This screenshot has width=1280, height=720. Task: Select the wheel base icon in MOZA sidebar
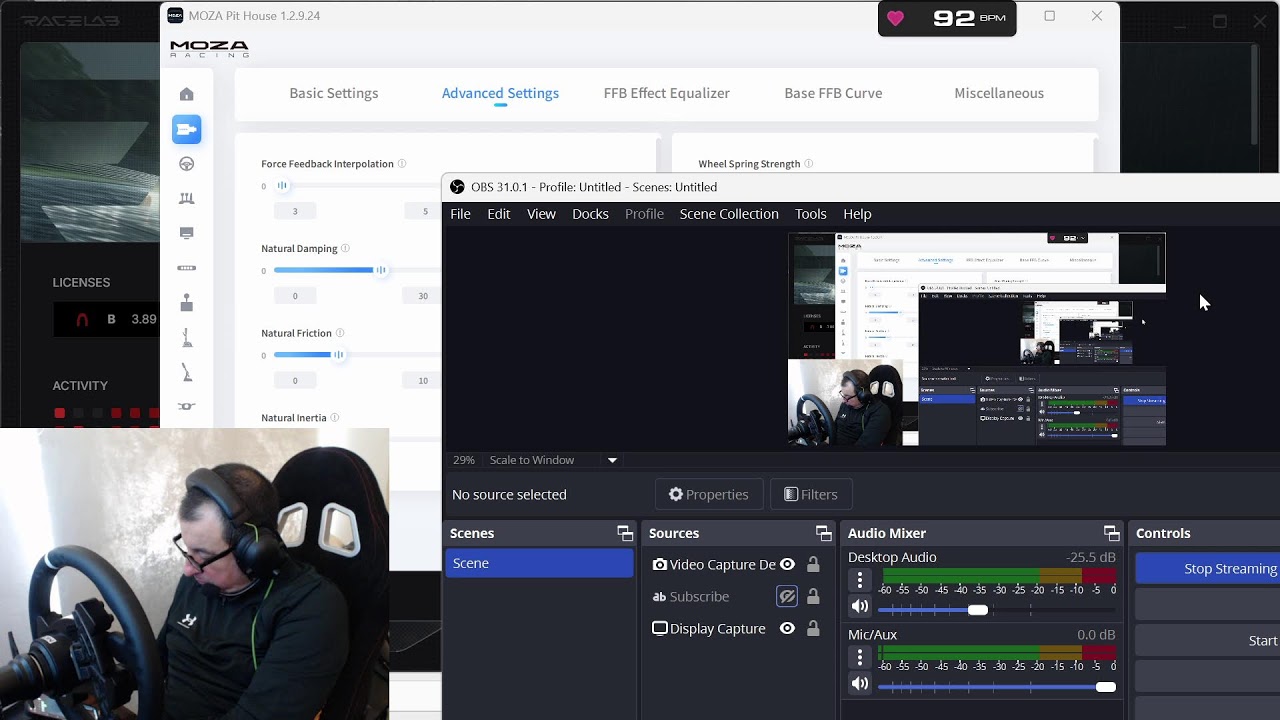coord(187,129)
